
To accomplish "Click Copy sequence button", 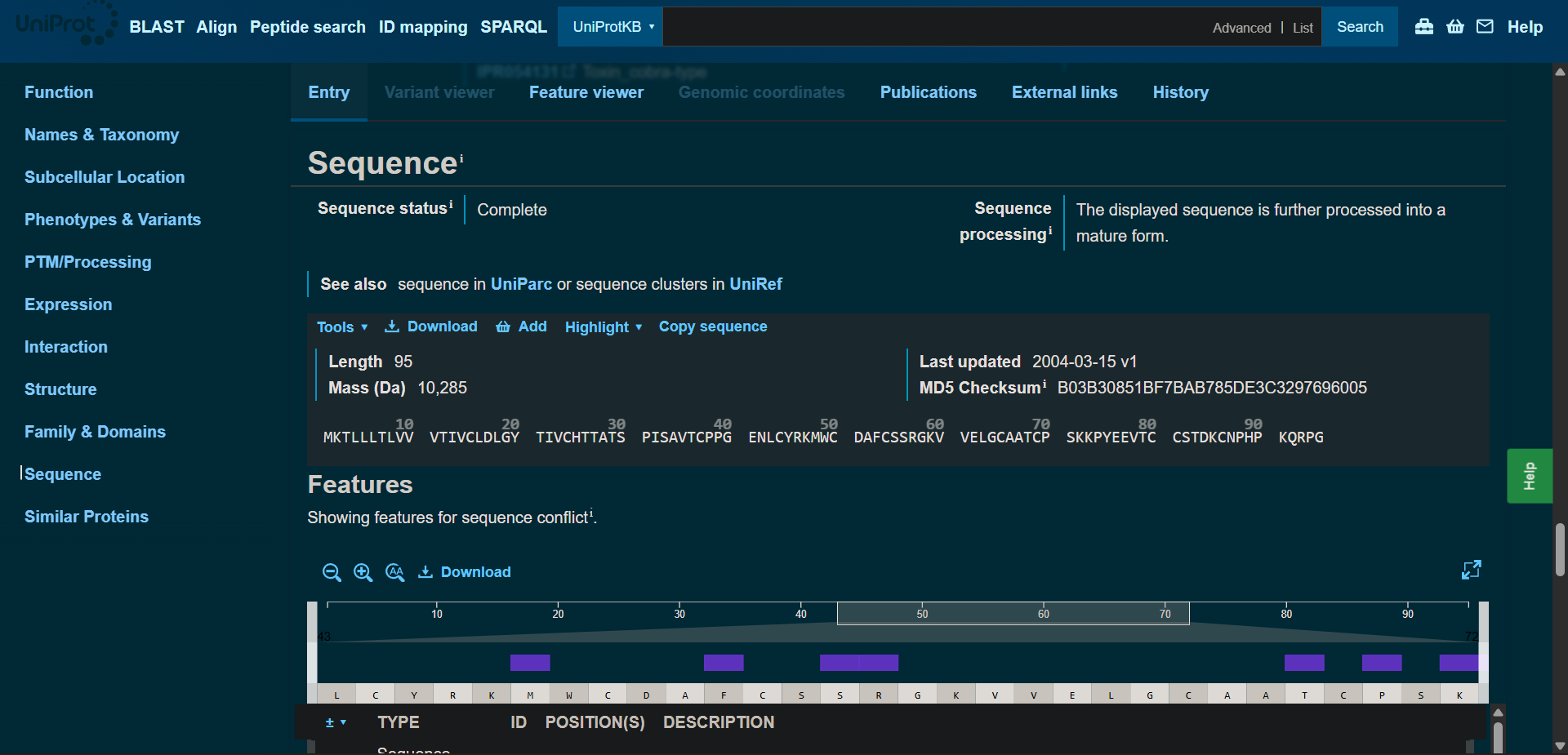I will coord(712,326).
